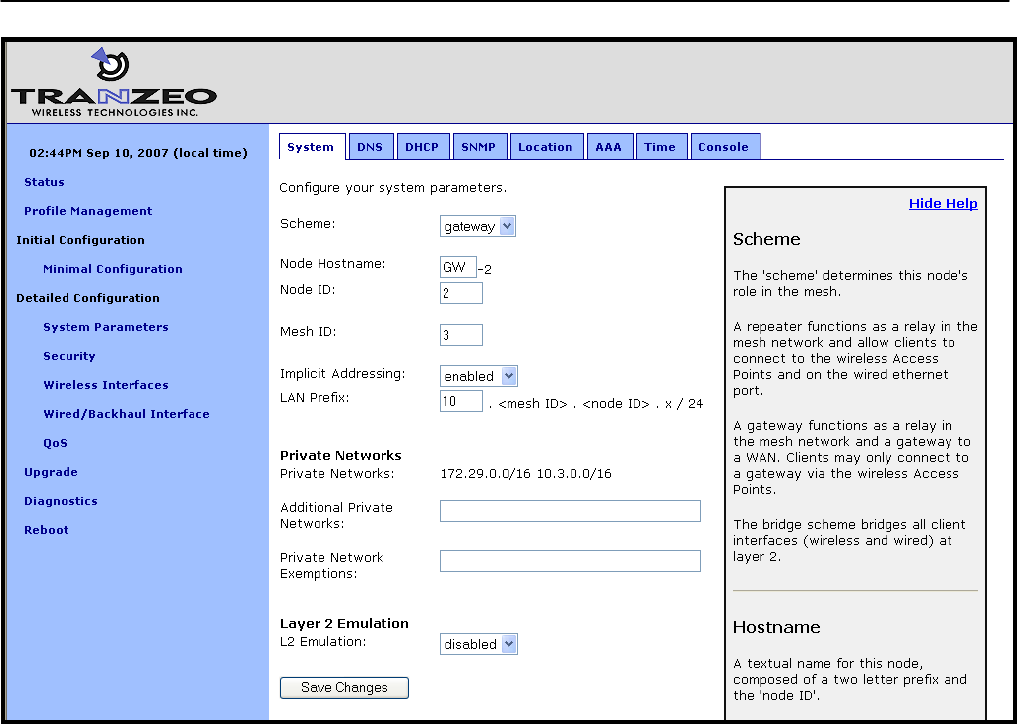
Task: Switch to the AAA tab
Action: tap(608, 147)
